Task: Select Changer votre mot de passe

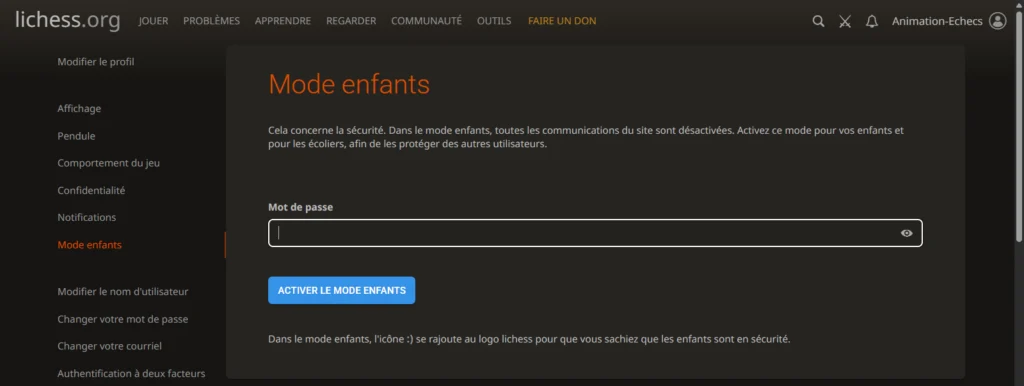Action: pyautogui.click(x=123, y=319)
